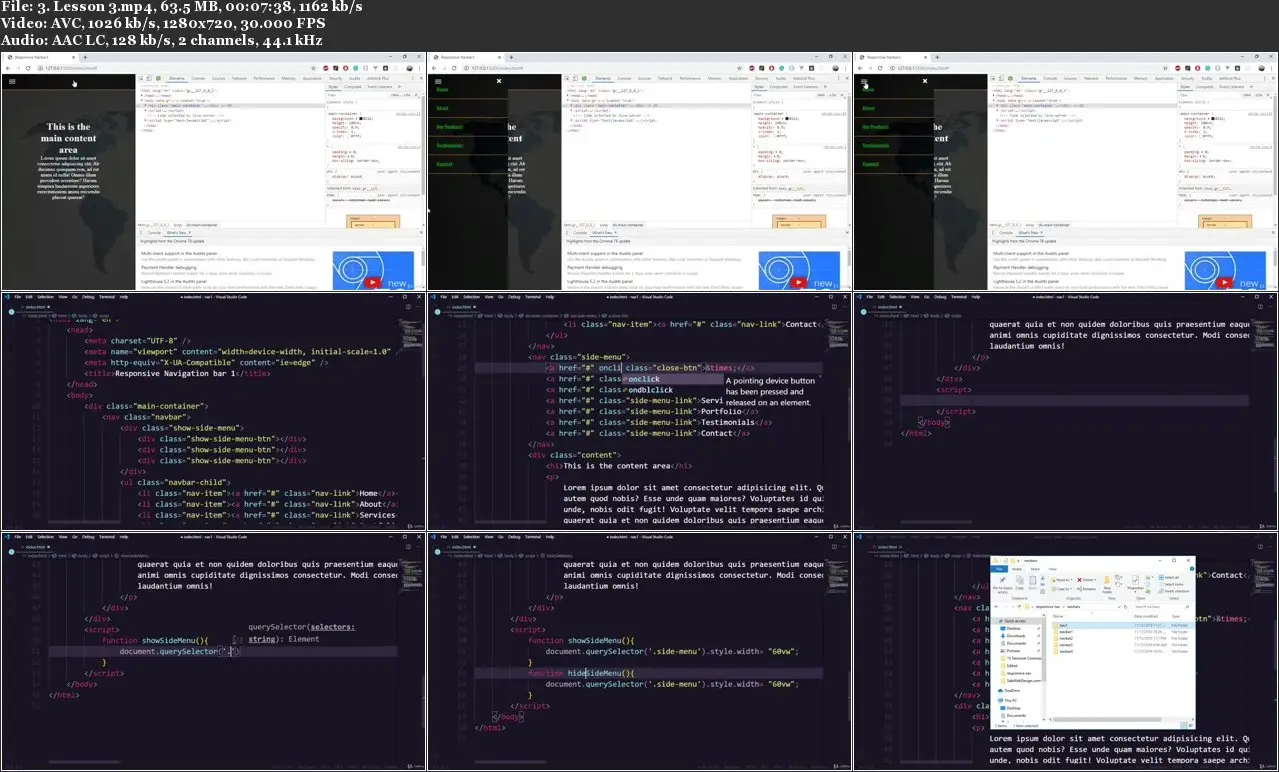The height and width of the screenshot is (772, 1279).
Task: Close the side menu with the × in the third frame
Action: pyautogui.click(x=925, y=81)
